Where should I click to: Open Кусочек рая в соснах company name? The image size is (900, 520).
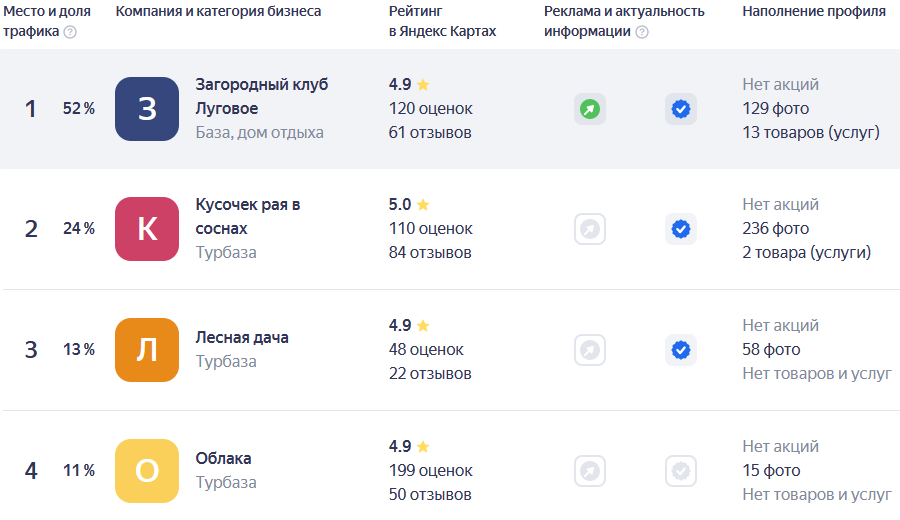(x=248, y=216)
